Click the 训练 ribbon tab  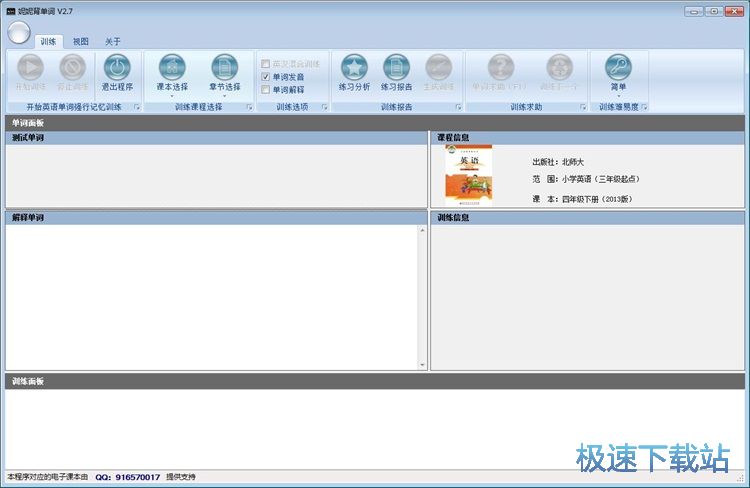pyautogui.click(x=48, y=42)
